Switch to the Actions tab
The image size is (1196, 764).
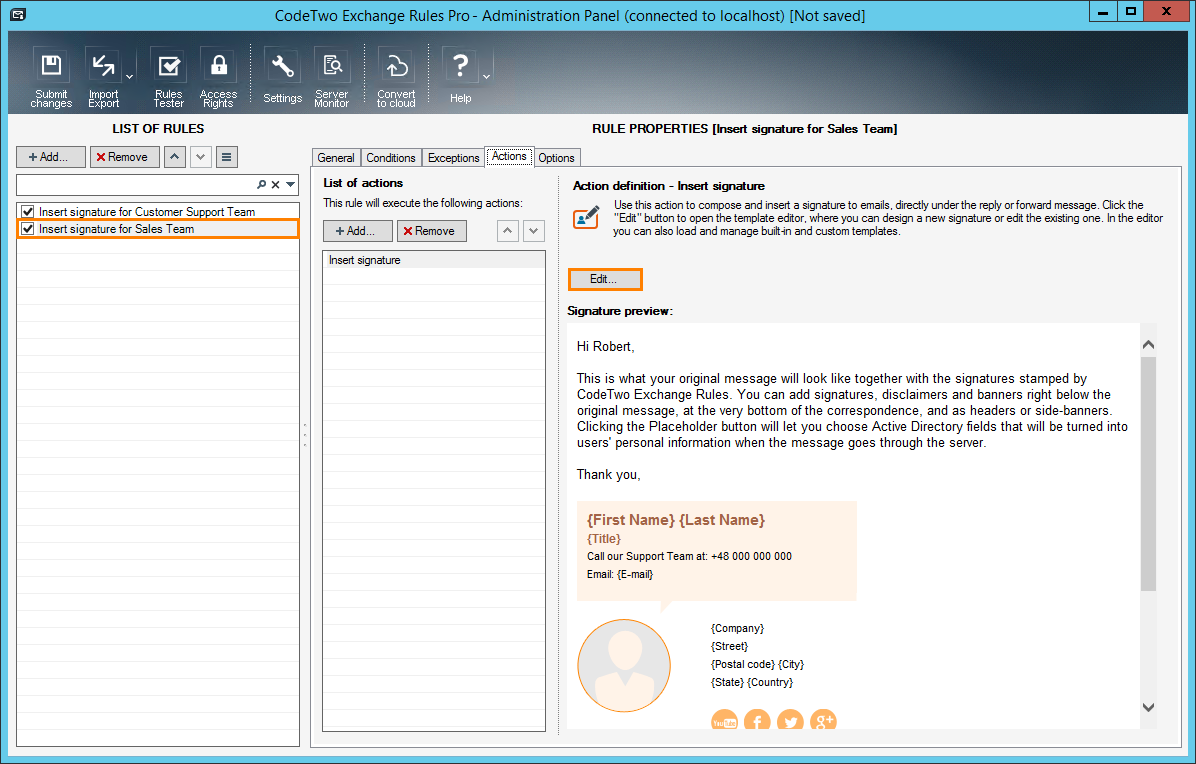coord(510,156)
